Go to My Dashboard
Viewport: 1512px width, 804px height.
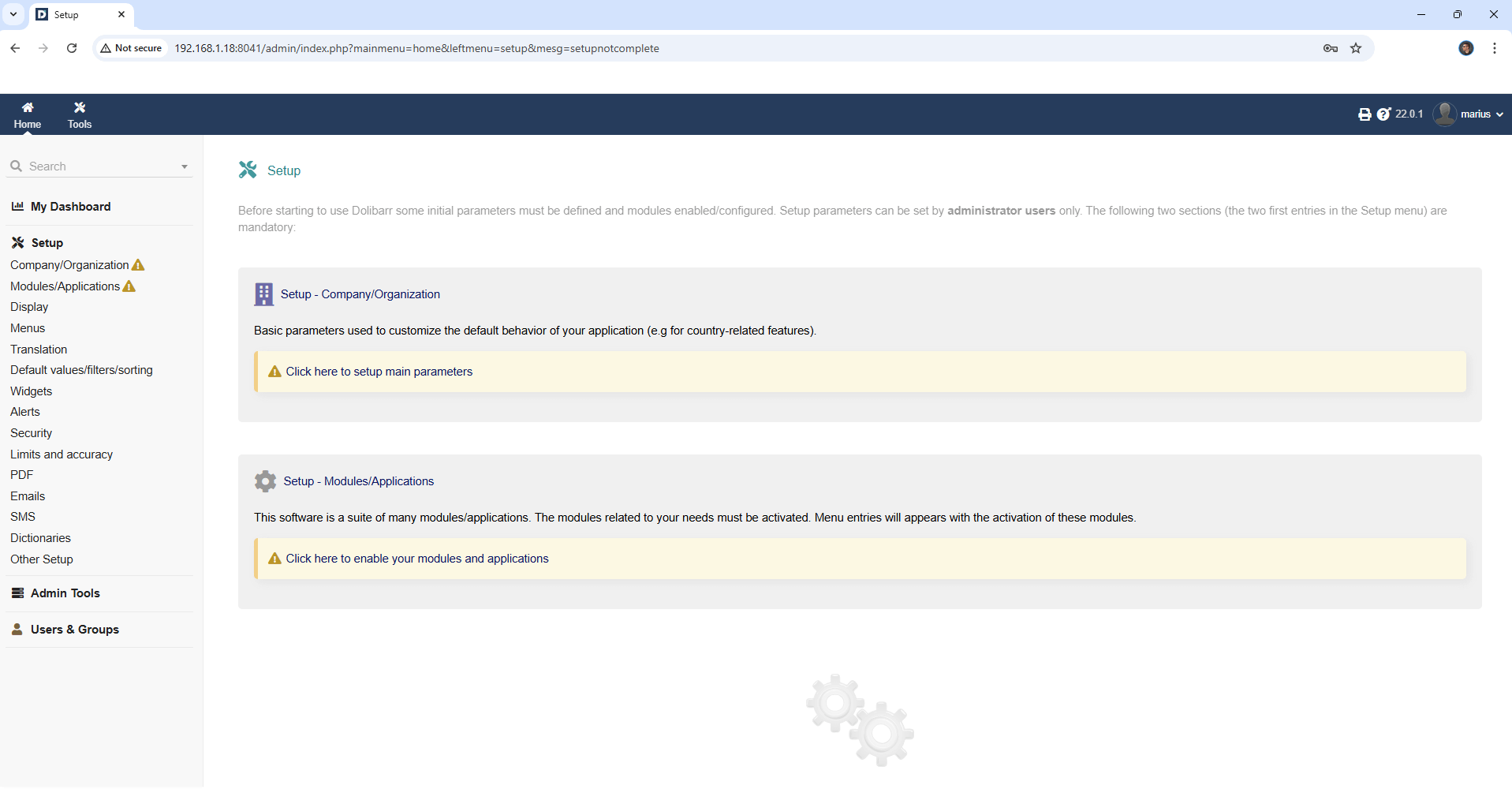pyautogui.click(x=70, y=207)
